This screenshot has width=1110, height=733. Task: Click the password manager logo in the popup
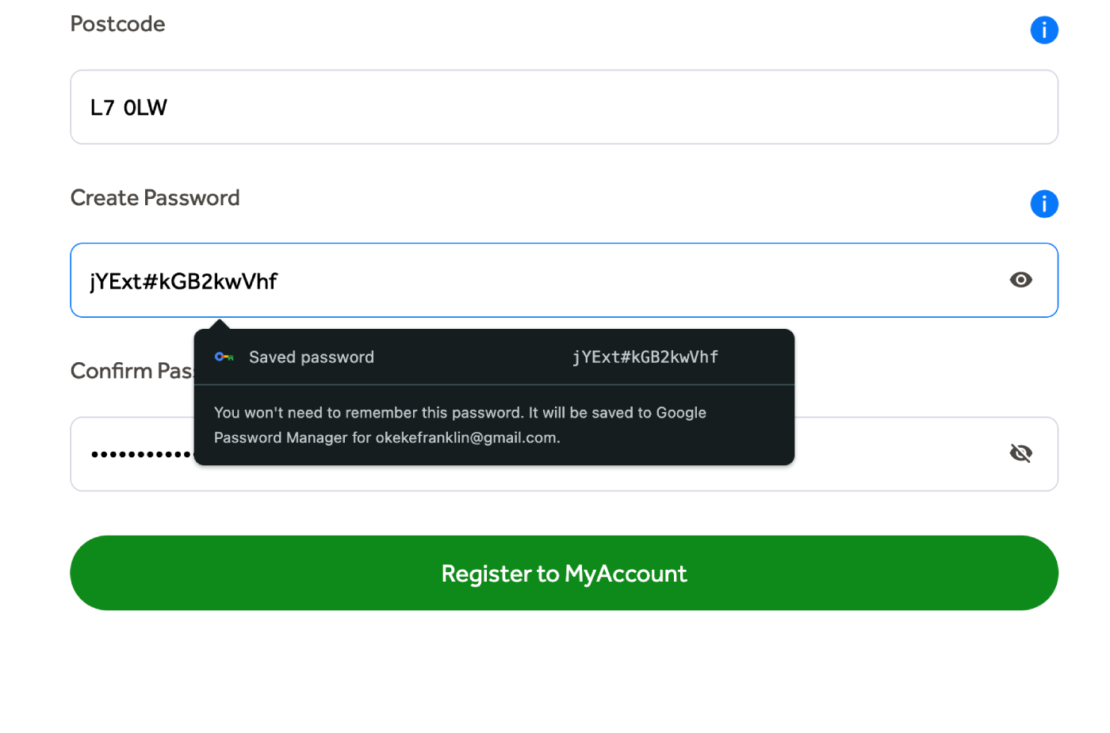pos(222,357)
